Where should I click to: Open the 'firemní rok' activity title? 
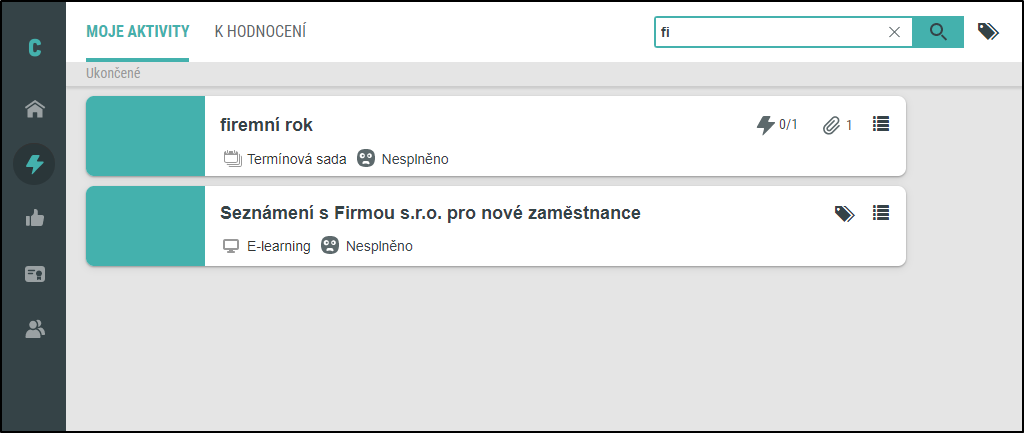click(x=266, y=125)
